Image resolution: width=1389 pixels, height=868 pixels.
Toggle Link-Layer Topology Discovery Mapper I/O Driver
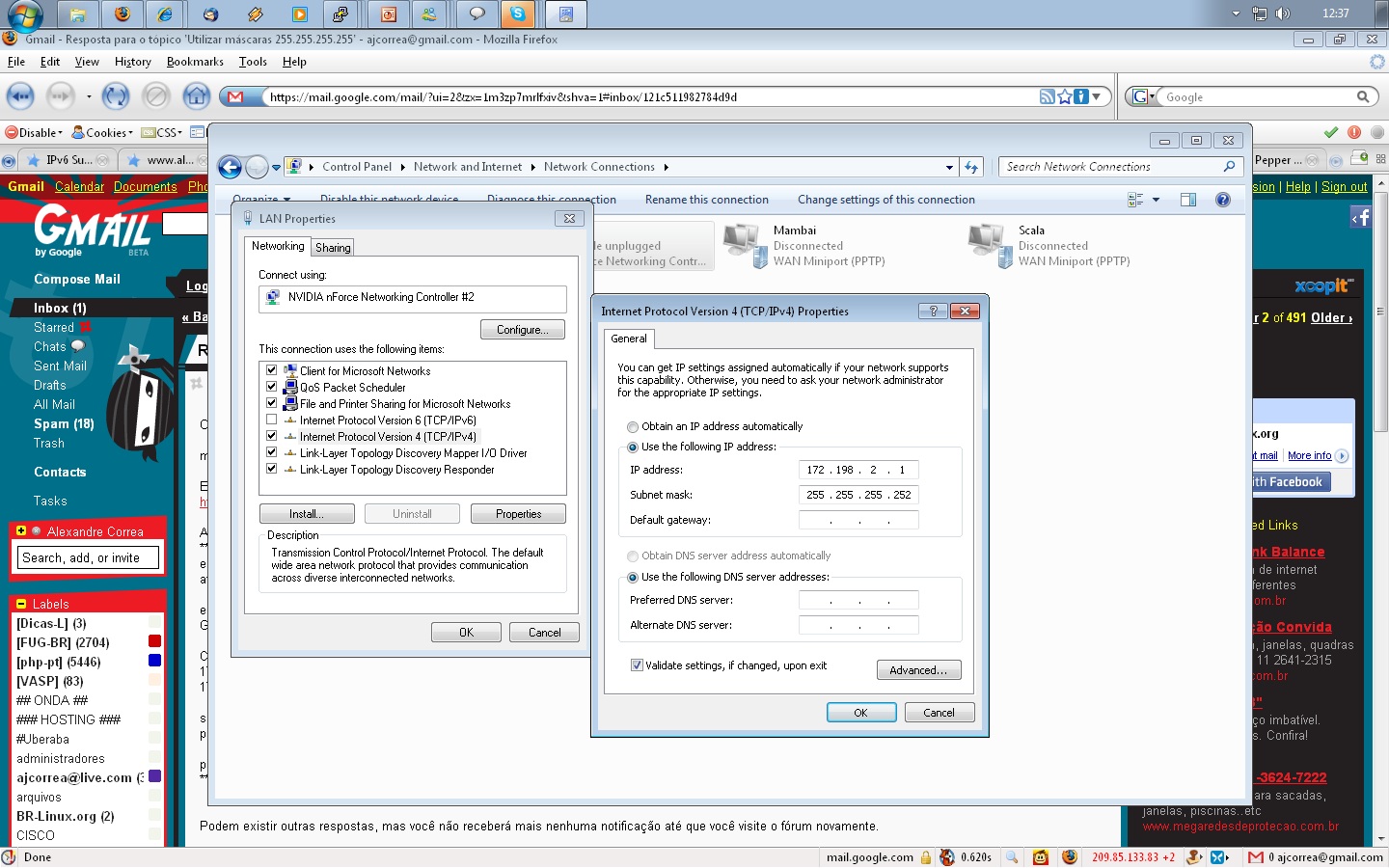[272, 452]
